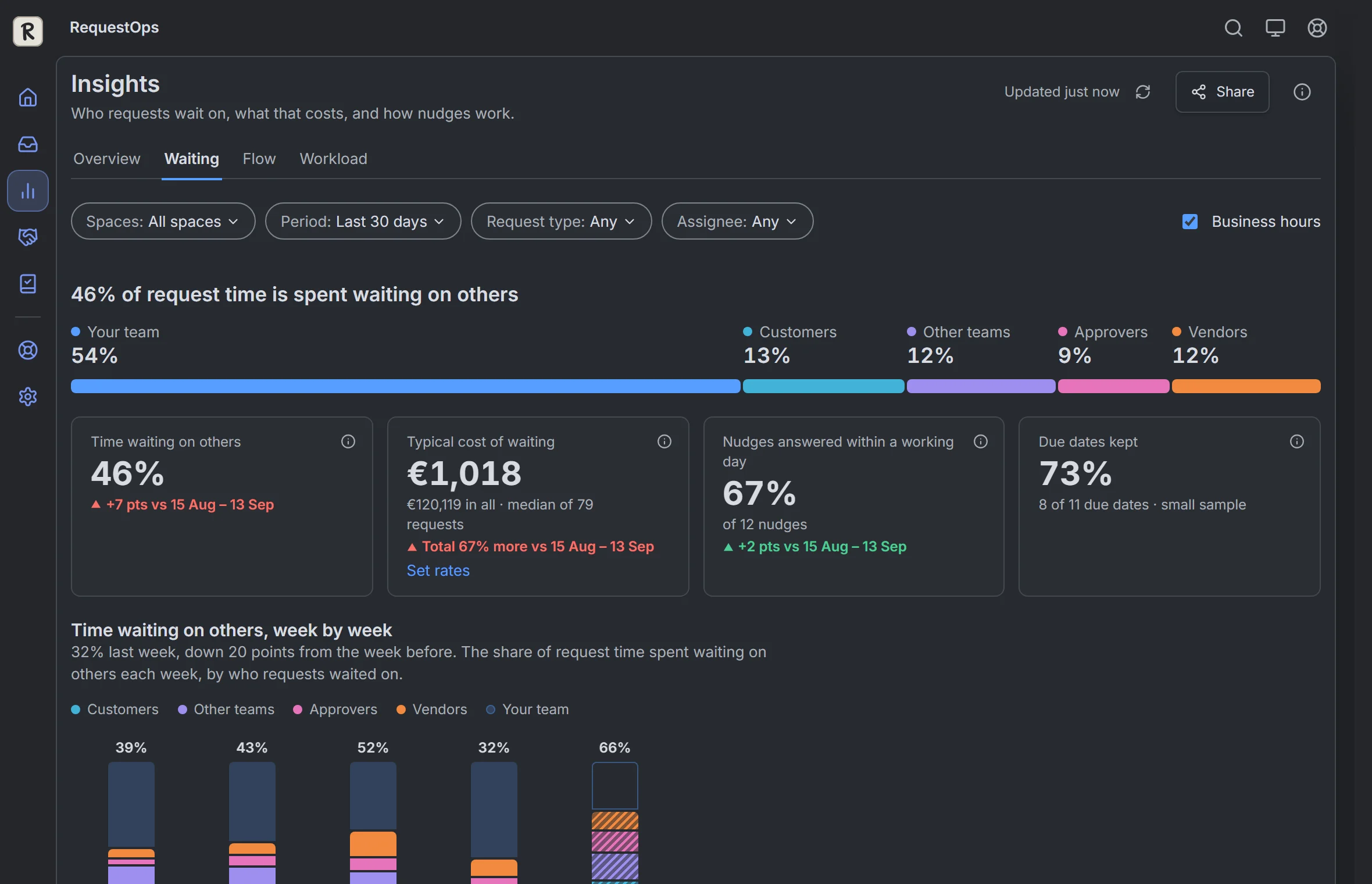This screenshot has height=884, width=1372.
Task: Switch to the Workload tab
Action: 333,159
